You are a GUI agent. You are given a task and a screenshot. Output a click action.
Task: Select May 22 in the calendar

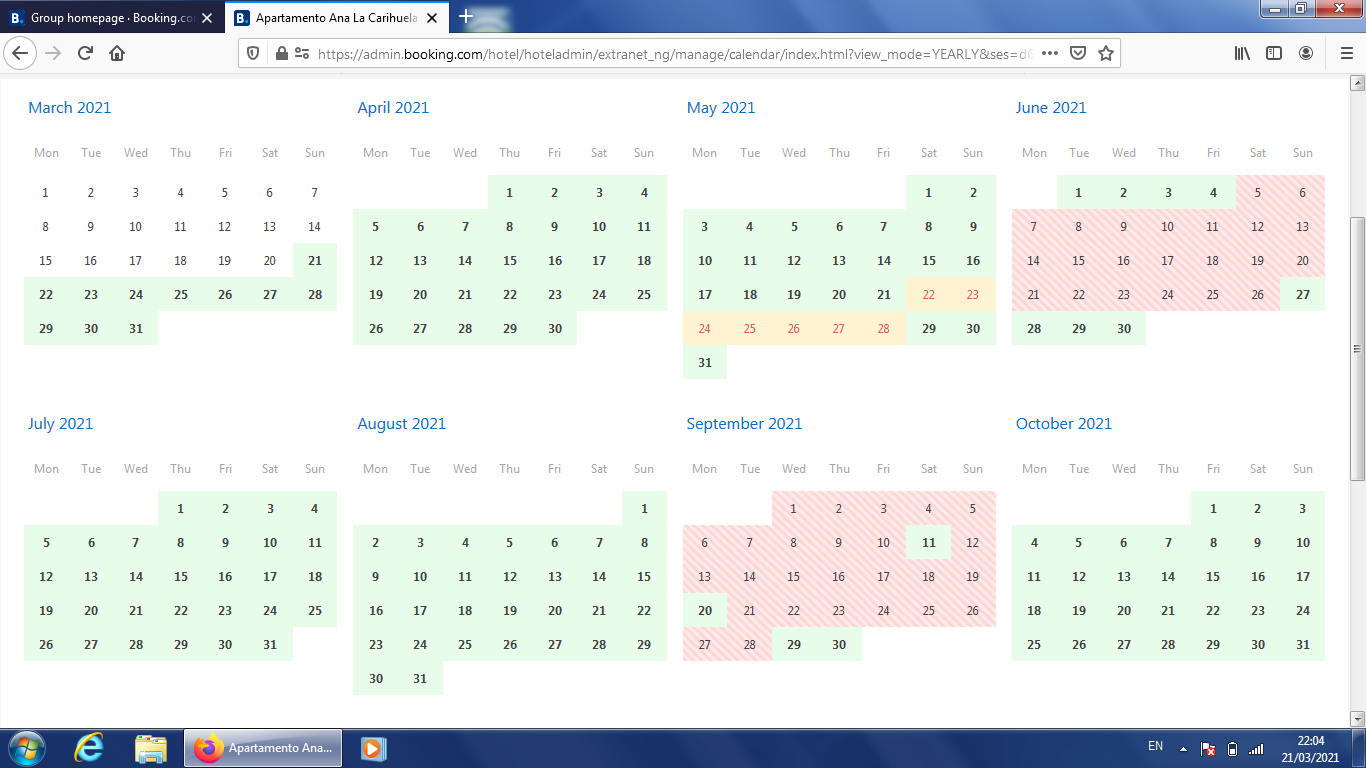(928, 294)
